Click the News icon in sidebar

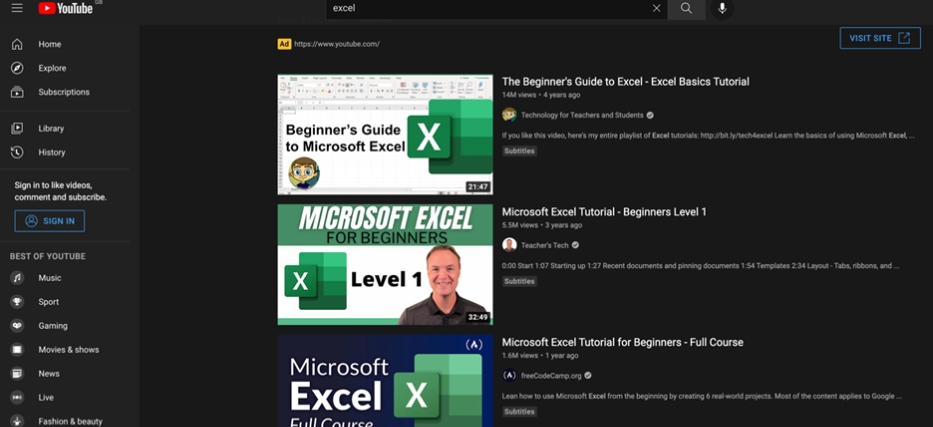(x=17, y=373)
